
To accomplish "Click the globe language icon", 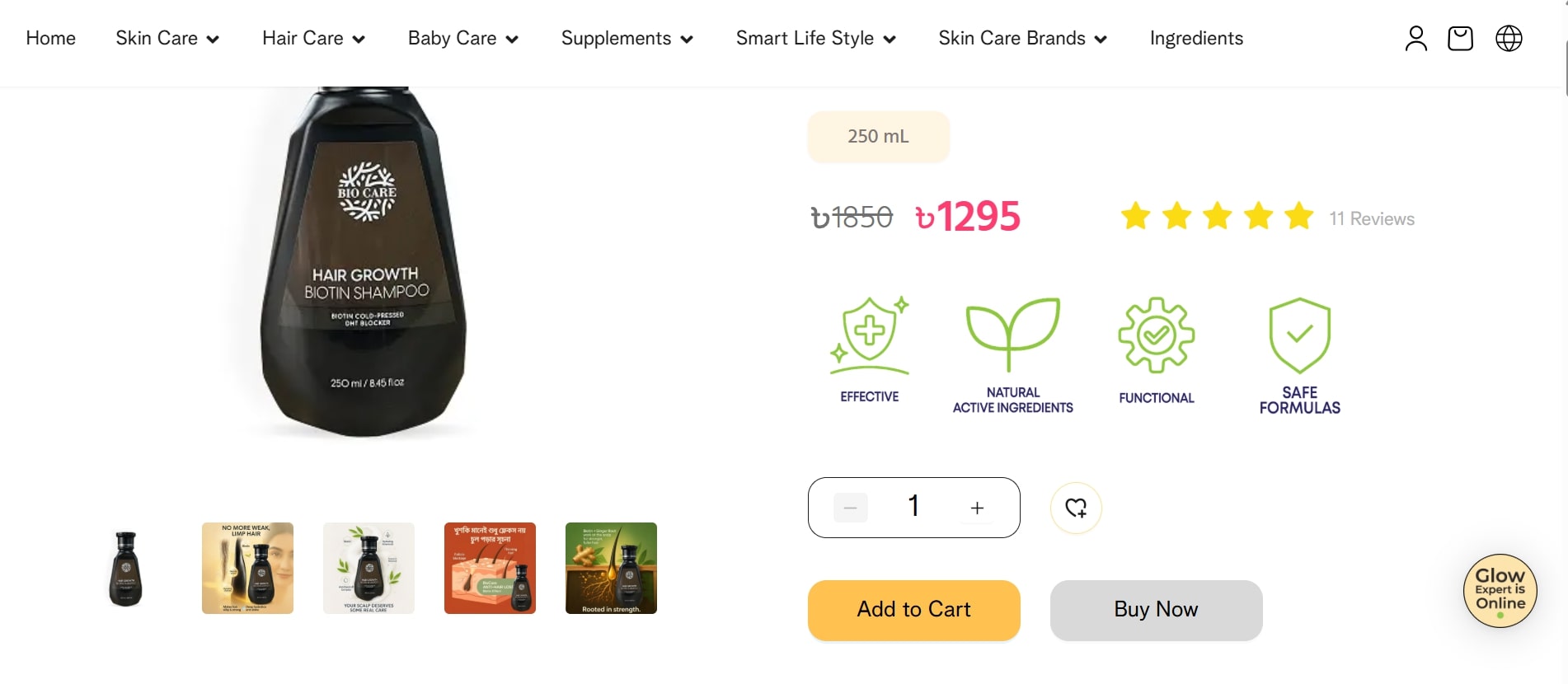I will (1509, 39).
